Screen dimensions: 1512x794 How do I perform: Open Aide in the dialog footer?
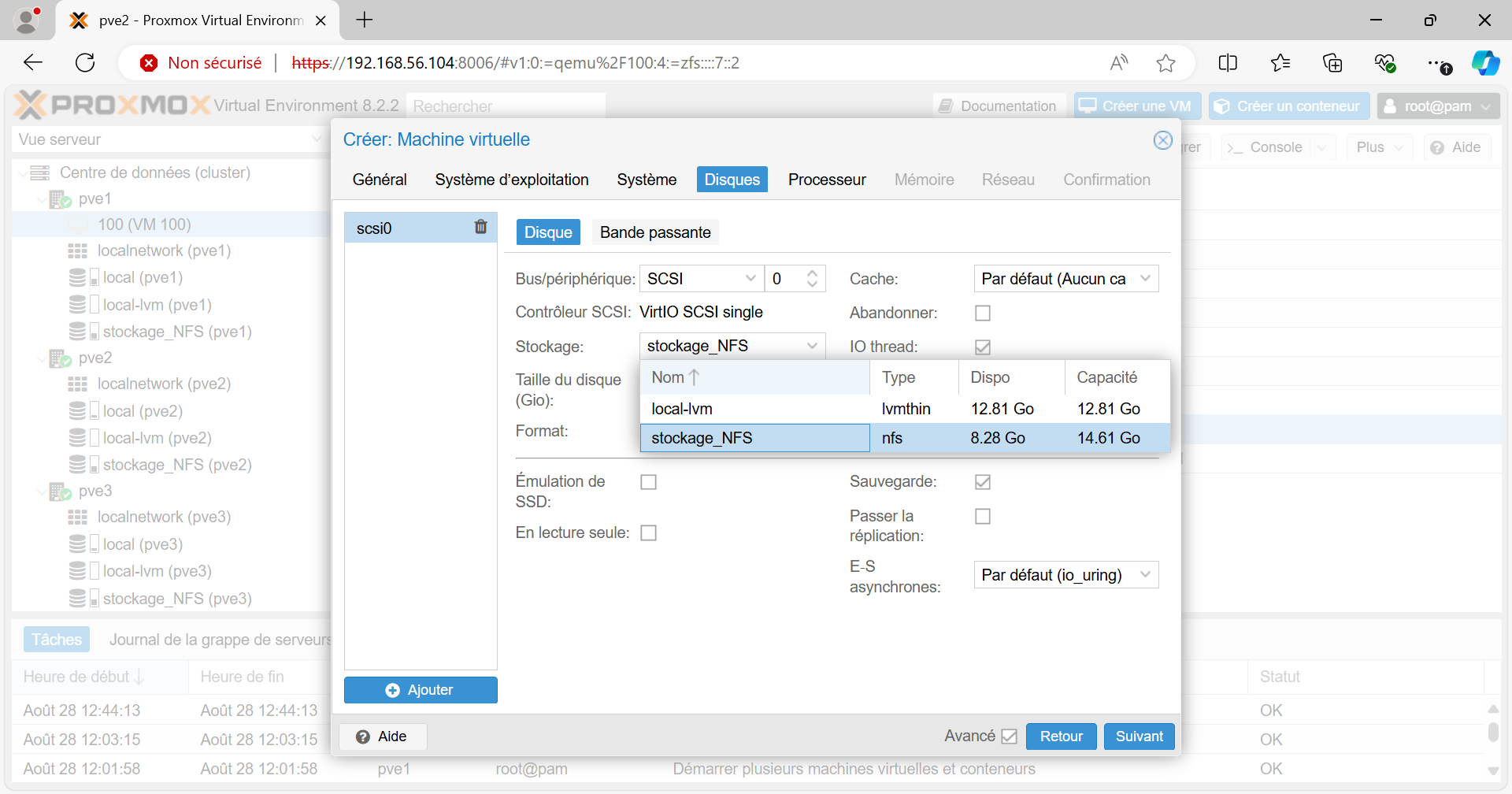(383, 736)
